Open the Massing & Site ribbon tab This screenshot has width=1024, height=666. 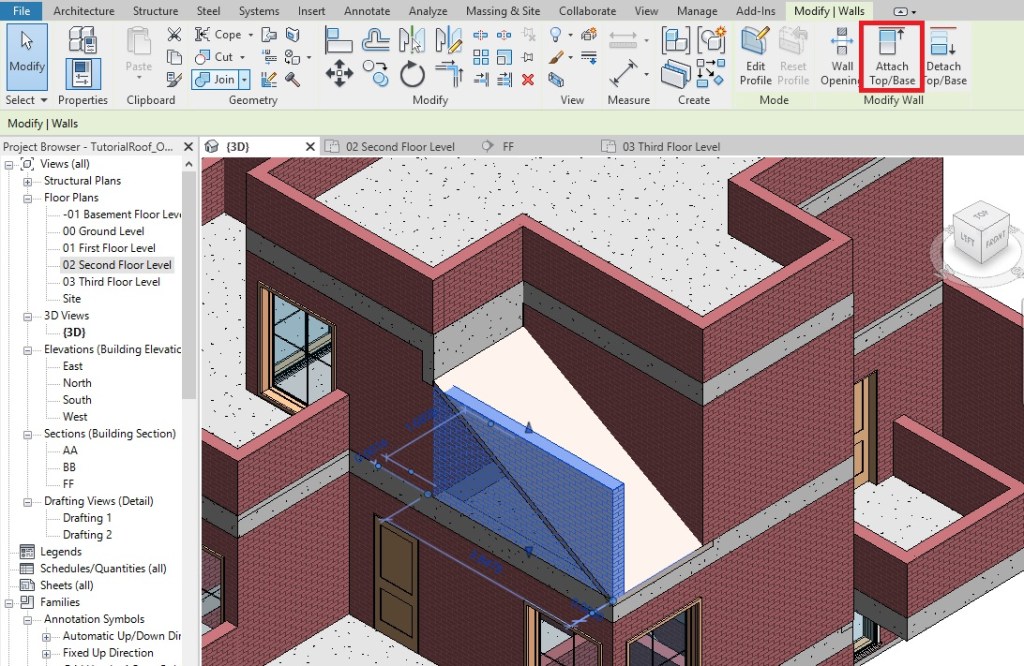click(x=502, y=11)
